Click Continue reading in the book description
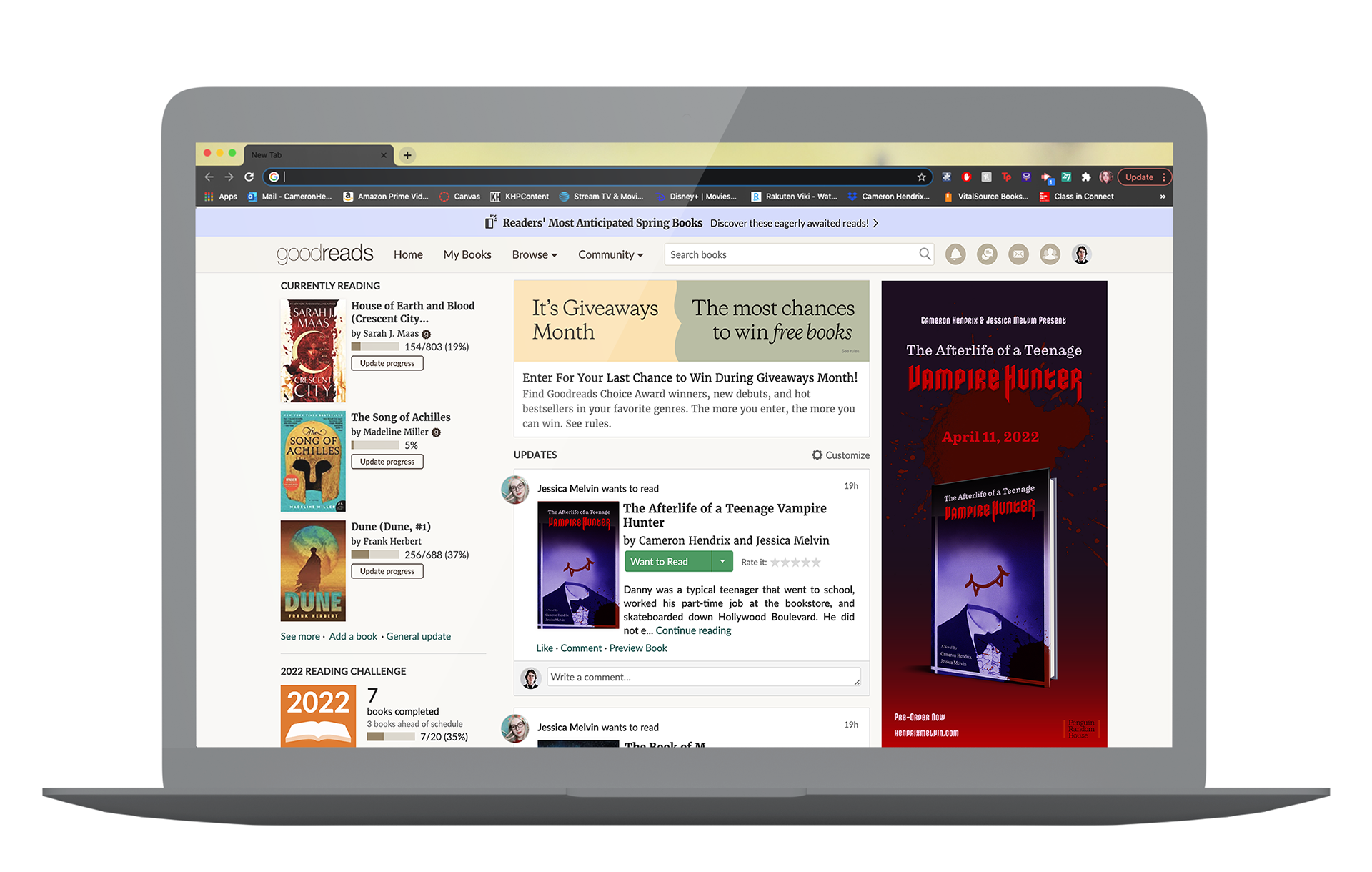 [693, 630]
